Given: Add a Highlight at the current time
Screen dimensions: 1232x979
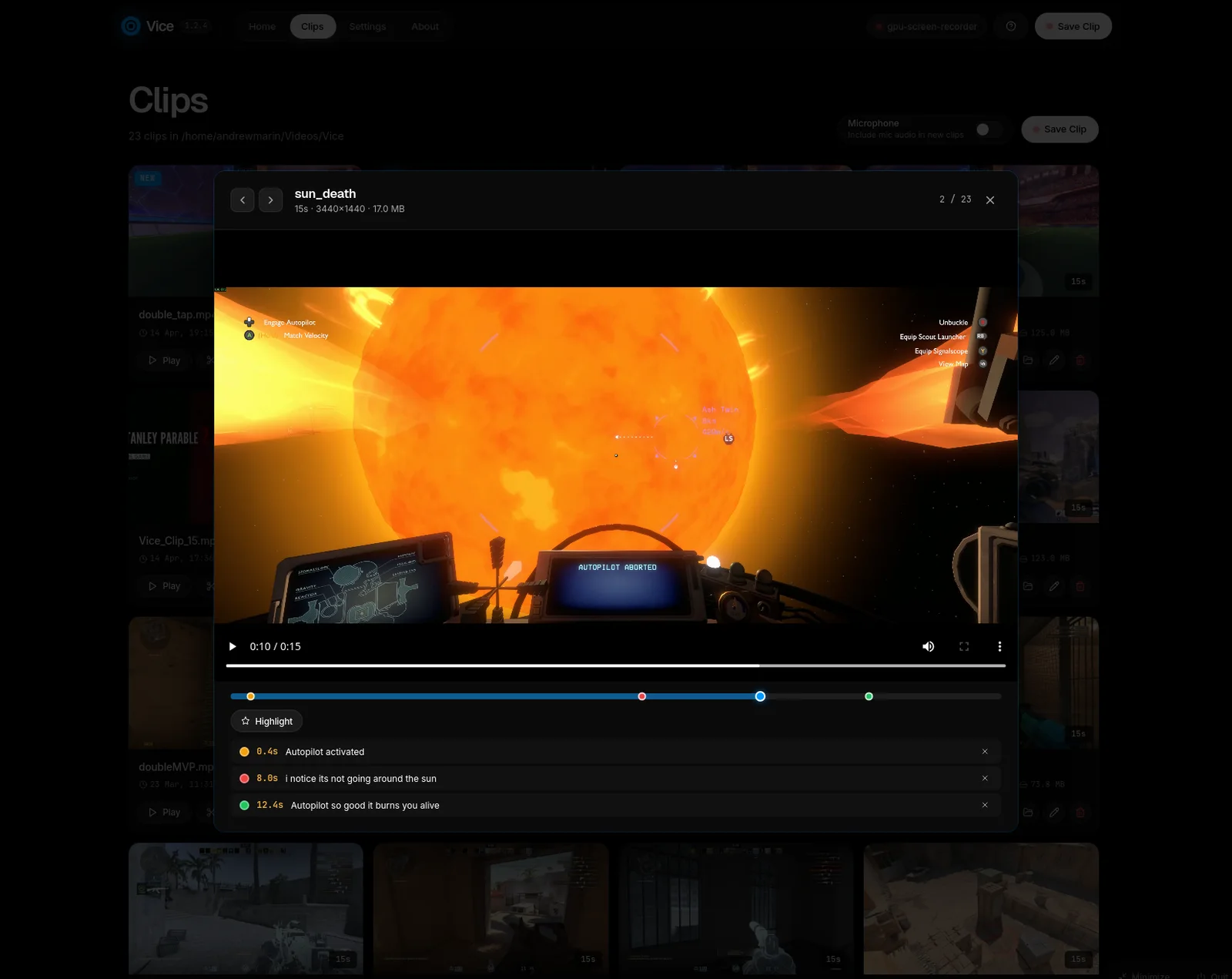Looking at the screenshot, I should (x=266, y=721).
